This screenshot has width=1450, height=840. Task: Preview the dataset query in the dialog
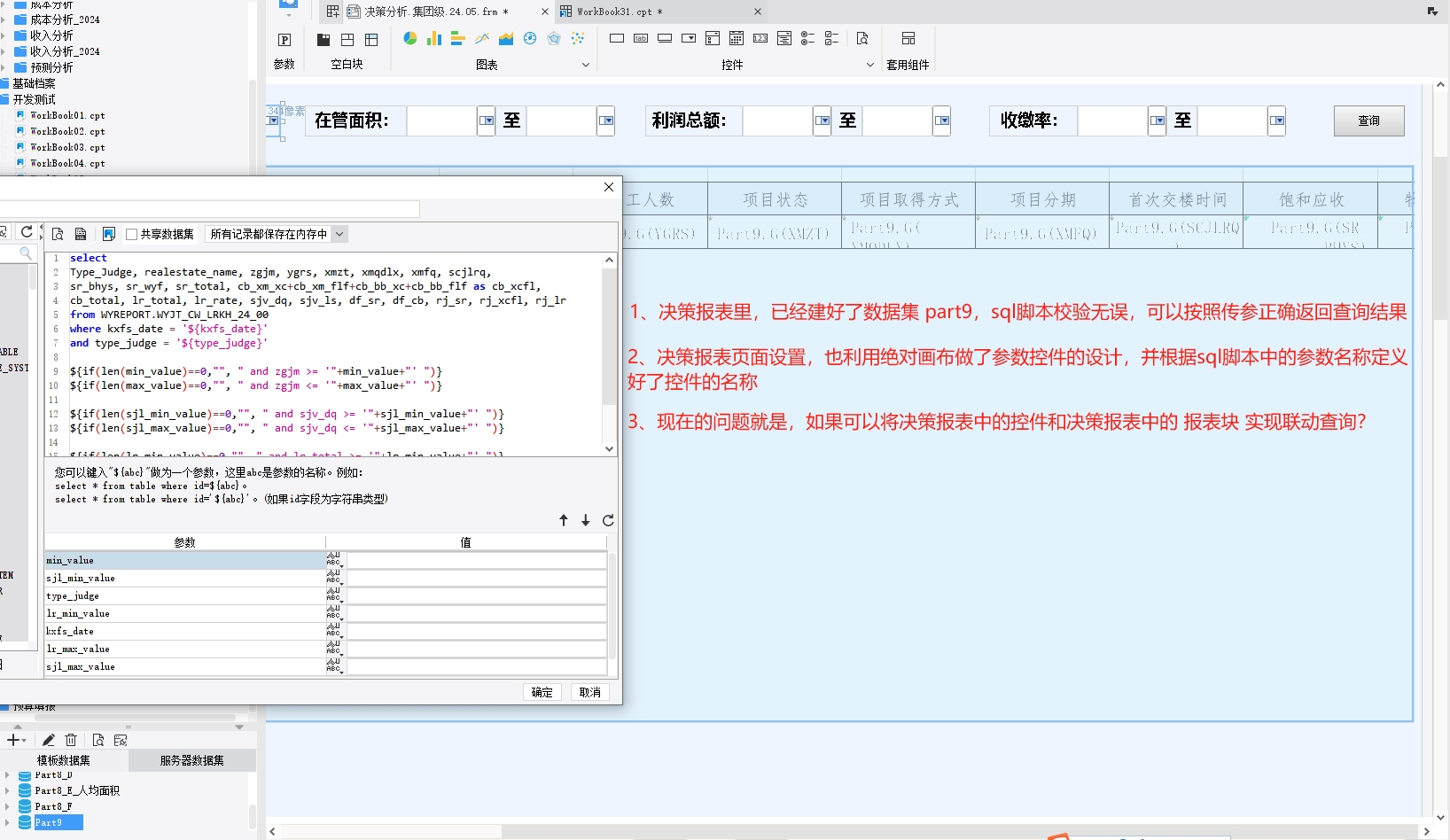58,234
